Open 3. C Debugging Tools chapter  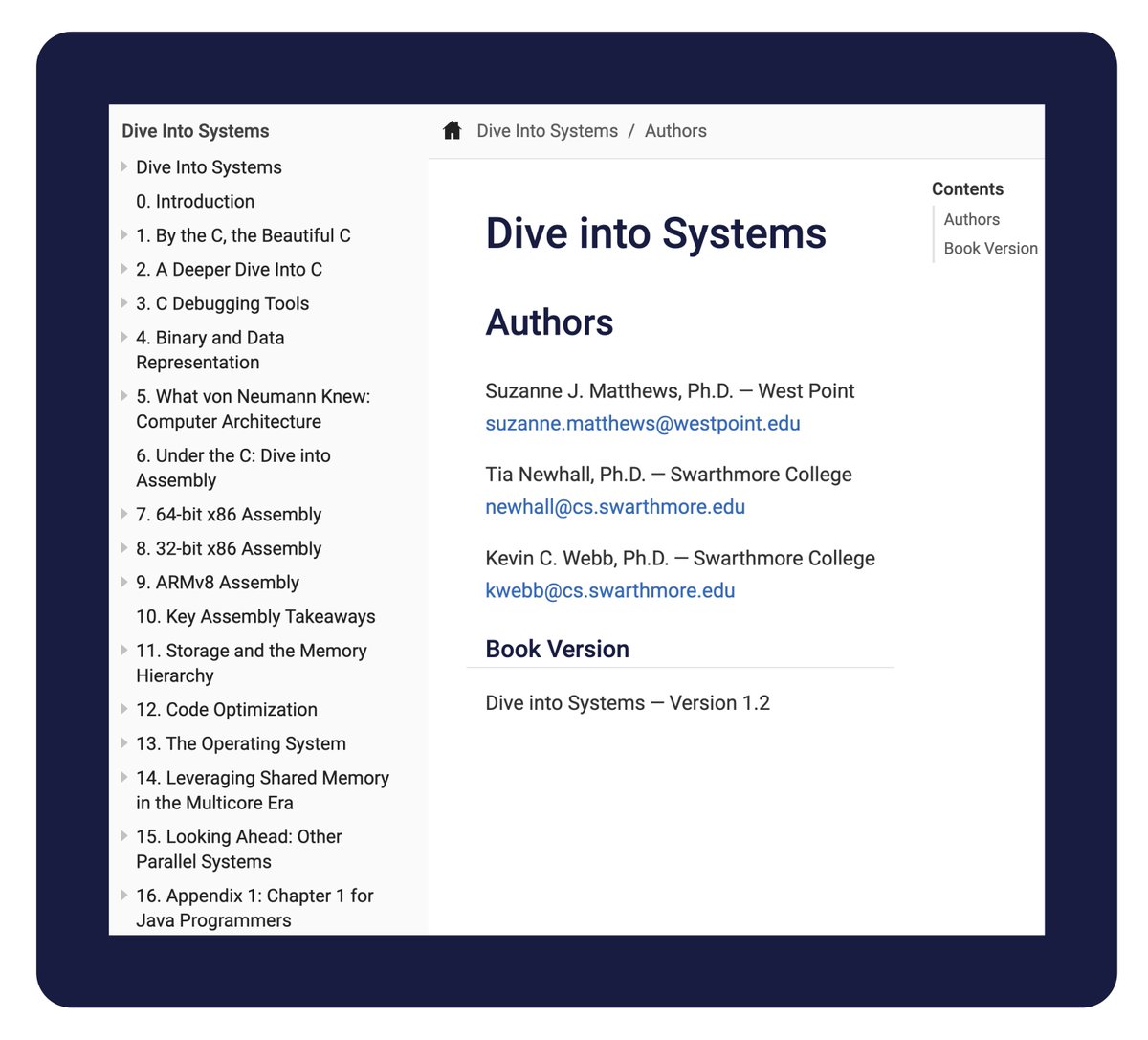pos(222,303)
